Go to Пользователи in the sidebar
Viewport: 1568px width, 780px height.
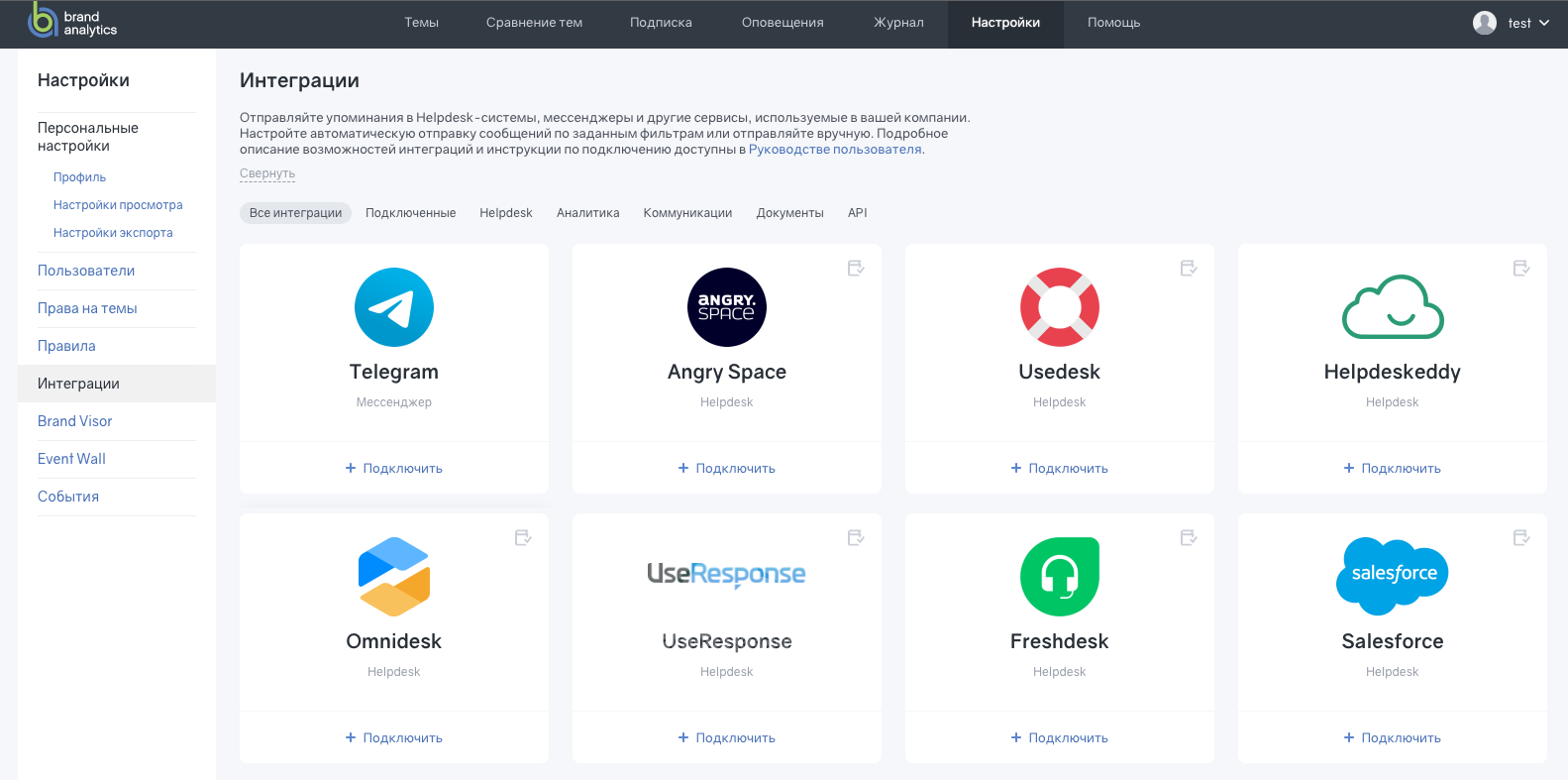[x=86, y=271]
